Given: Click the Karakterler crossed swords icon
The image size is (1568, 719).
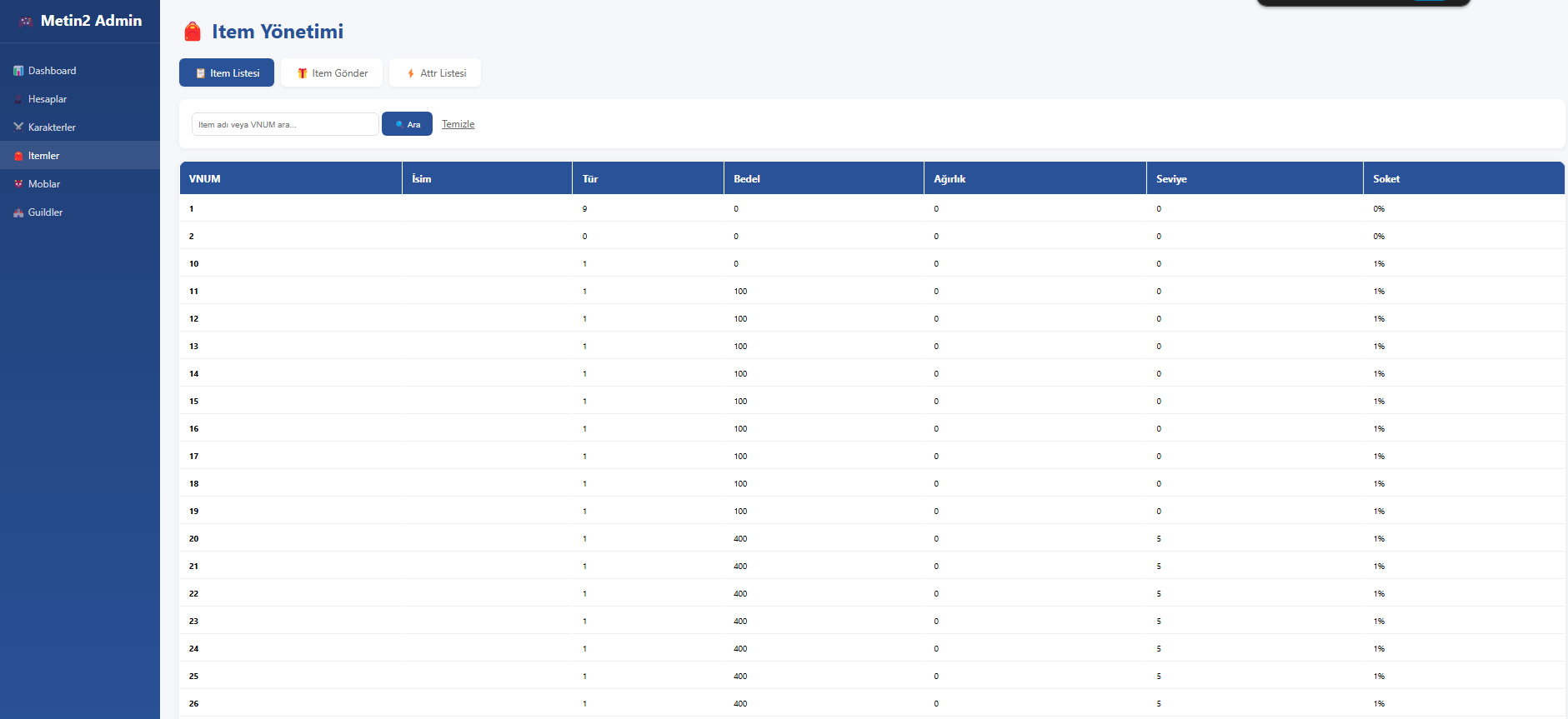Looking at the screenshot, I should [18, 127].
